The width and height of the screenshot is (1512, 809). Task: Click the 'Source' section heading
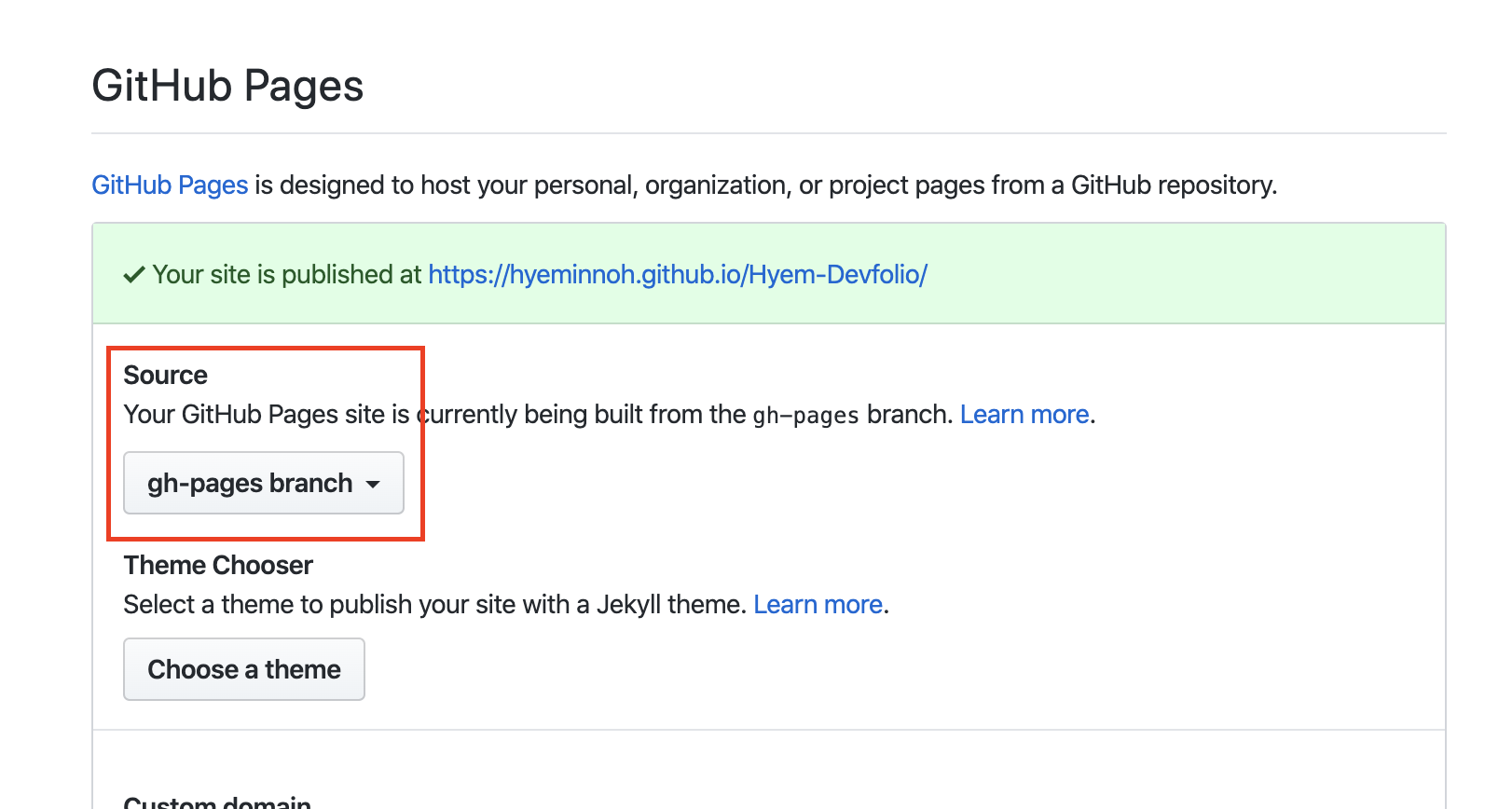[166, 375]
